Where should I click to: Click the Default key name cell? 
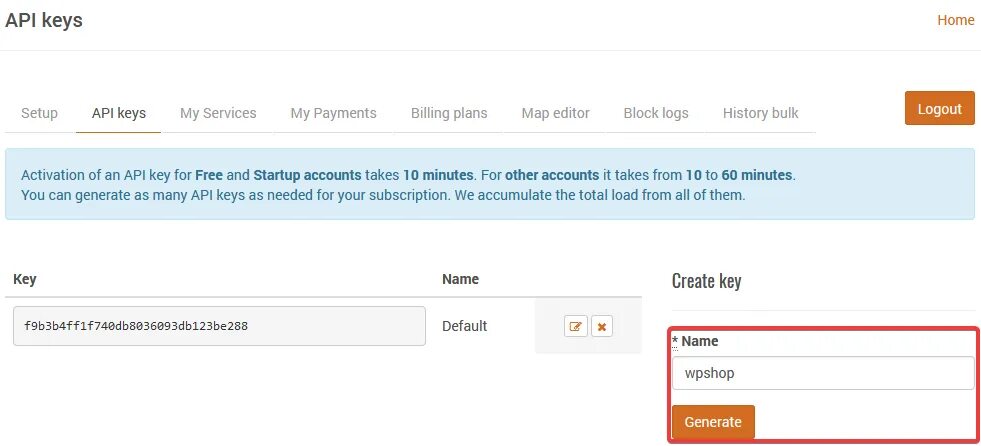pyautogui.click(x=464, y=326)
